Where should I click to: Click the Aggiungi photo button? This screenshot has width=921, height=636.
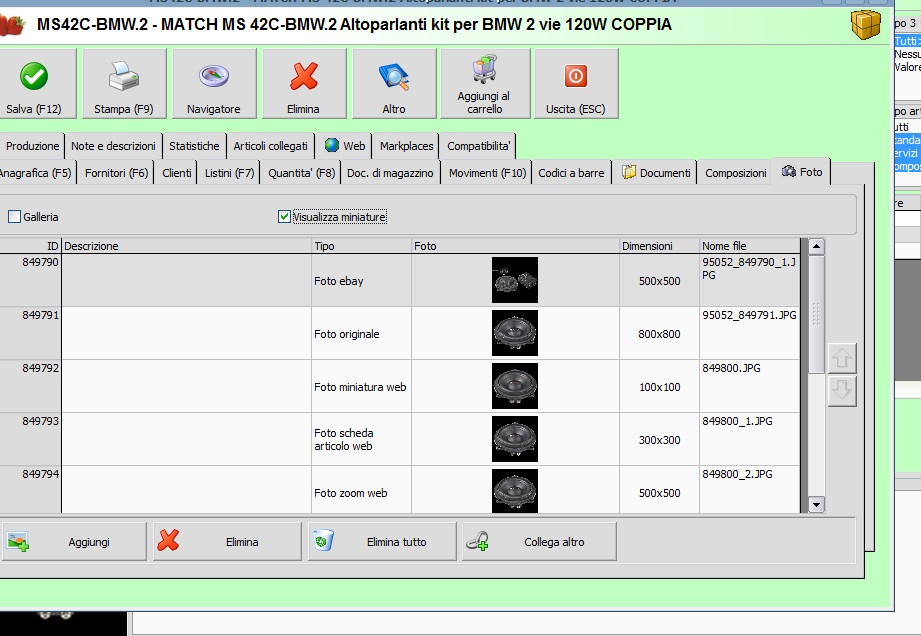(73, 541)
